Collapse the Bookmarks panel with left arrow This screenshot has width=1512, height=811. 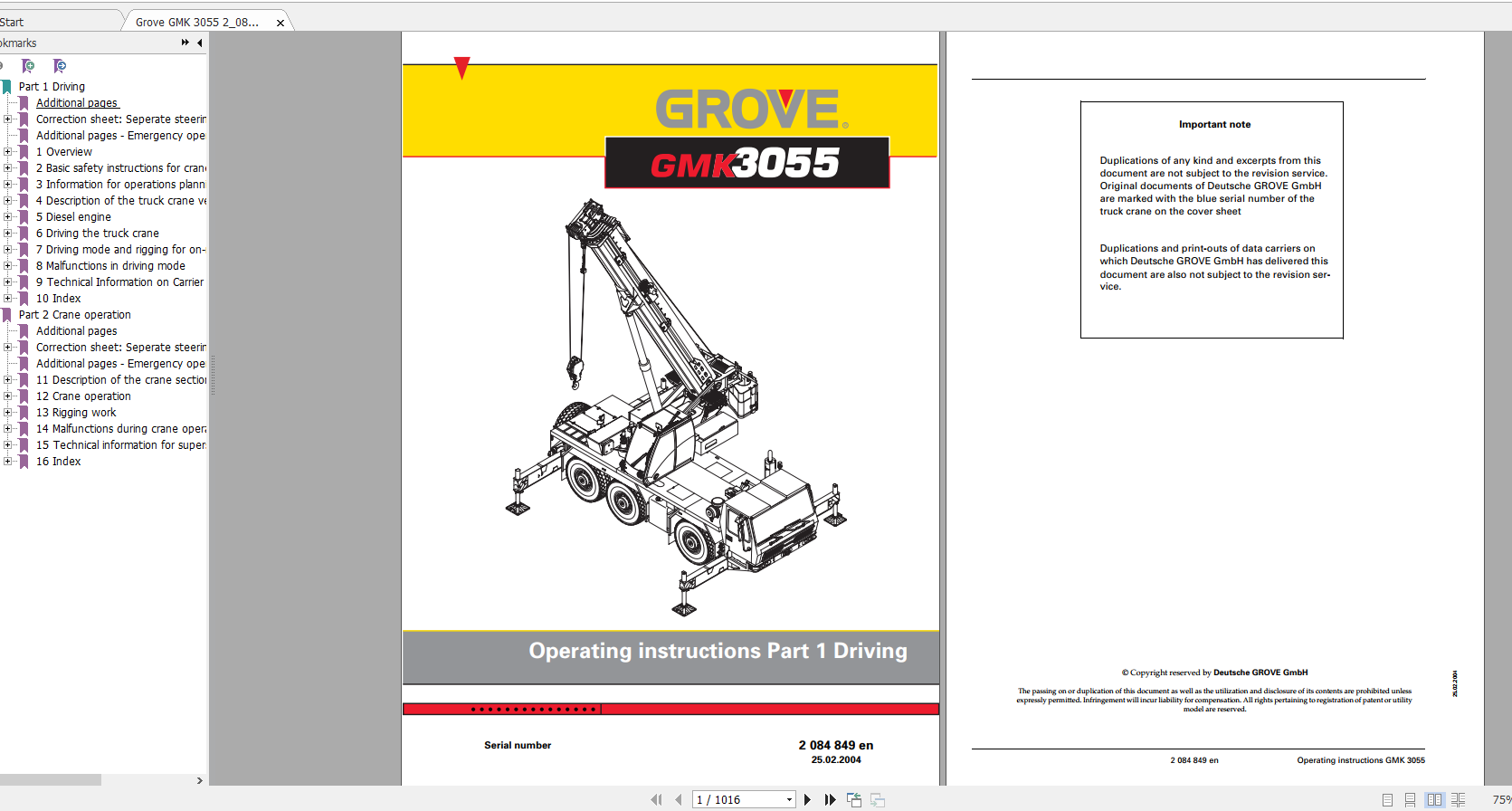point(199,43)
